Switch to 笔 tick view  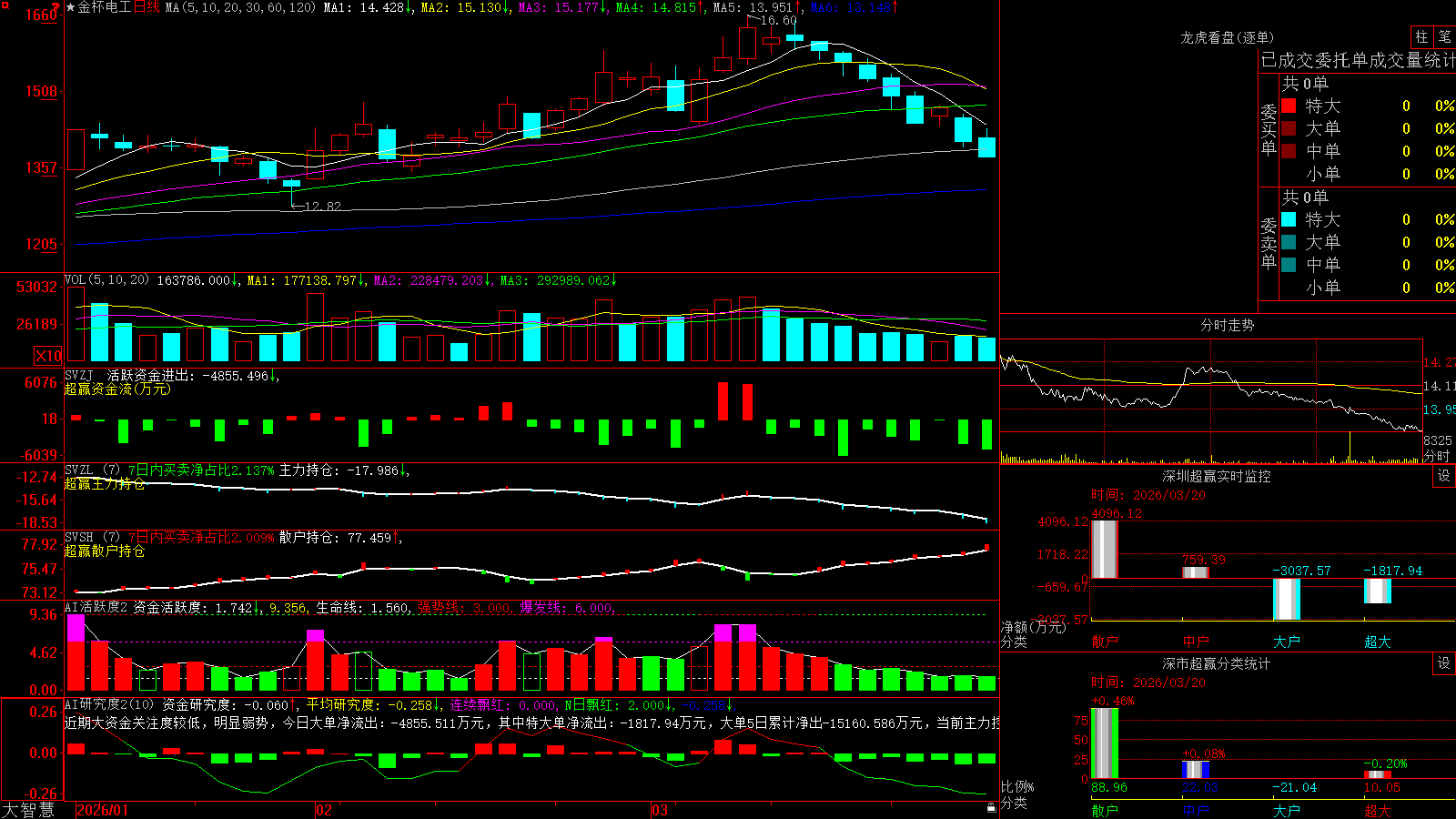[1444, 36]
